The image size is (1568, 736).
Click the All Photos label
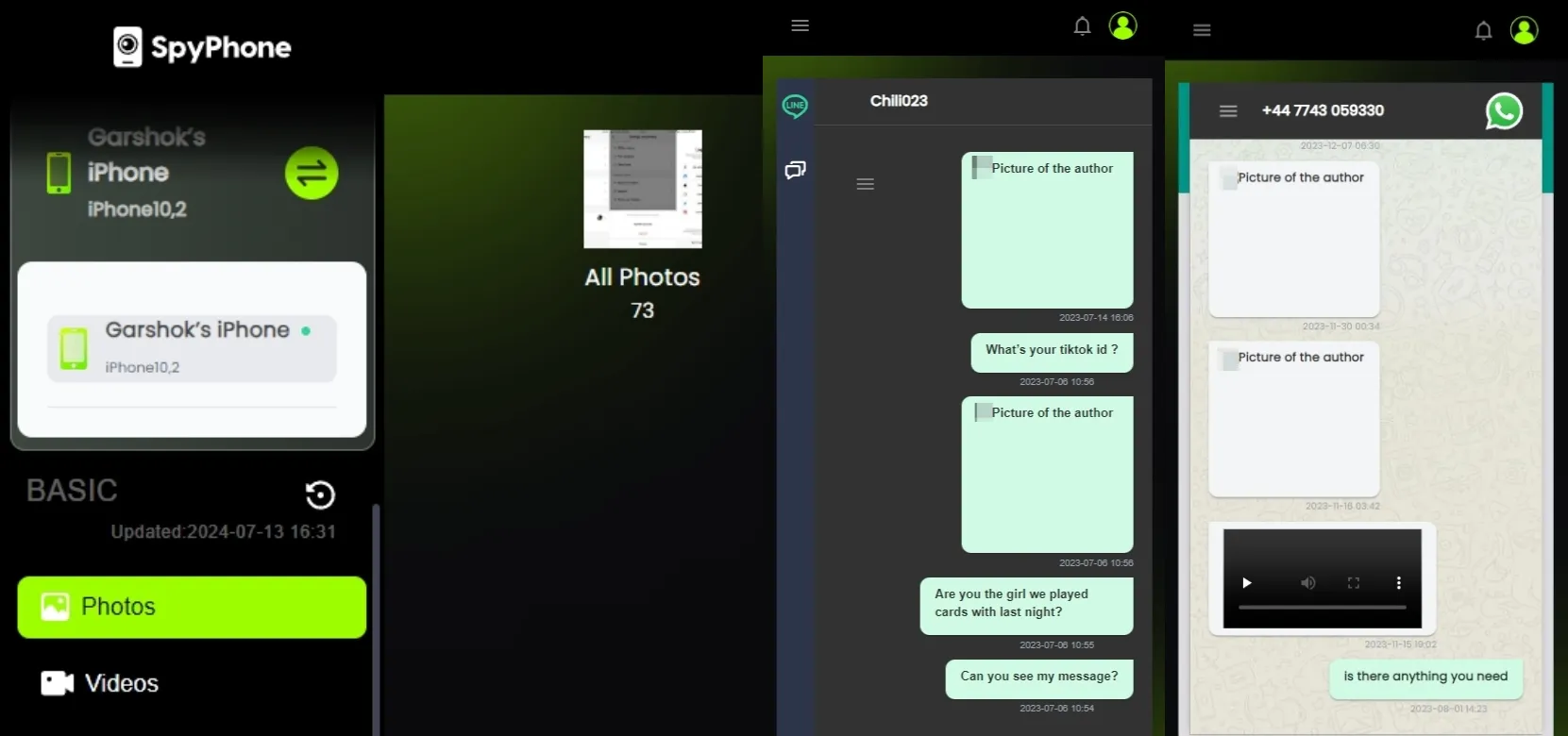[x=643, y=277]
